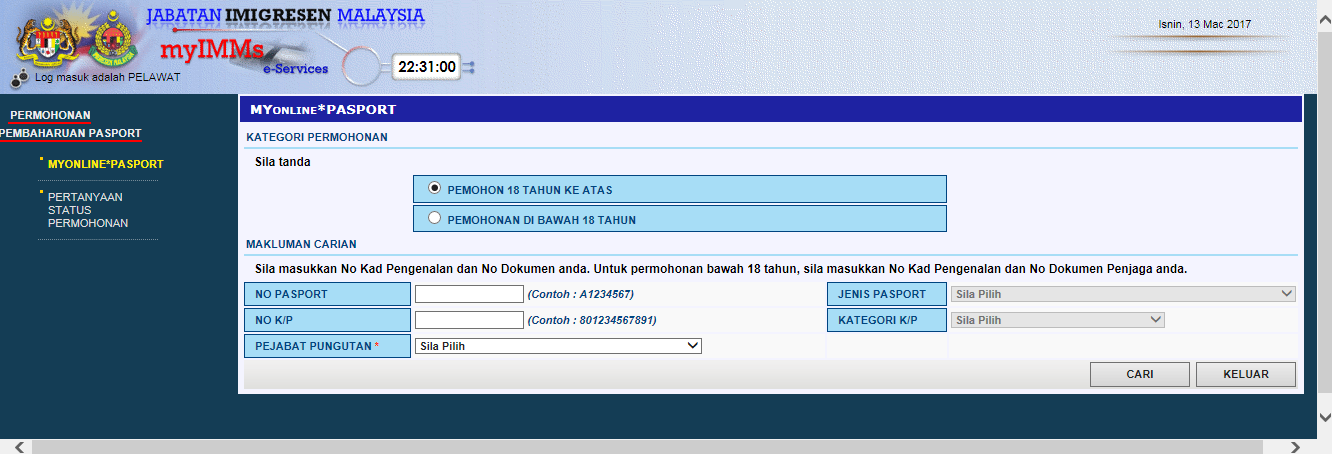Screen dimensions: 1332x454
Task: Click the Pejabat Pungutan field label
Action: [x=327, y=346]
